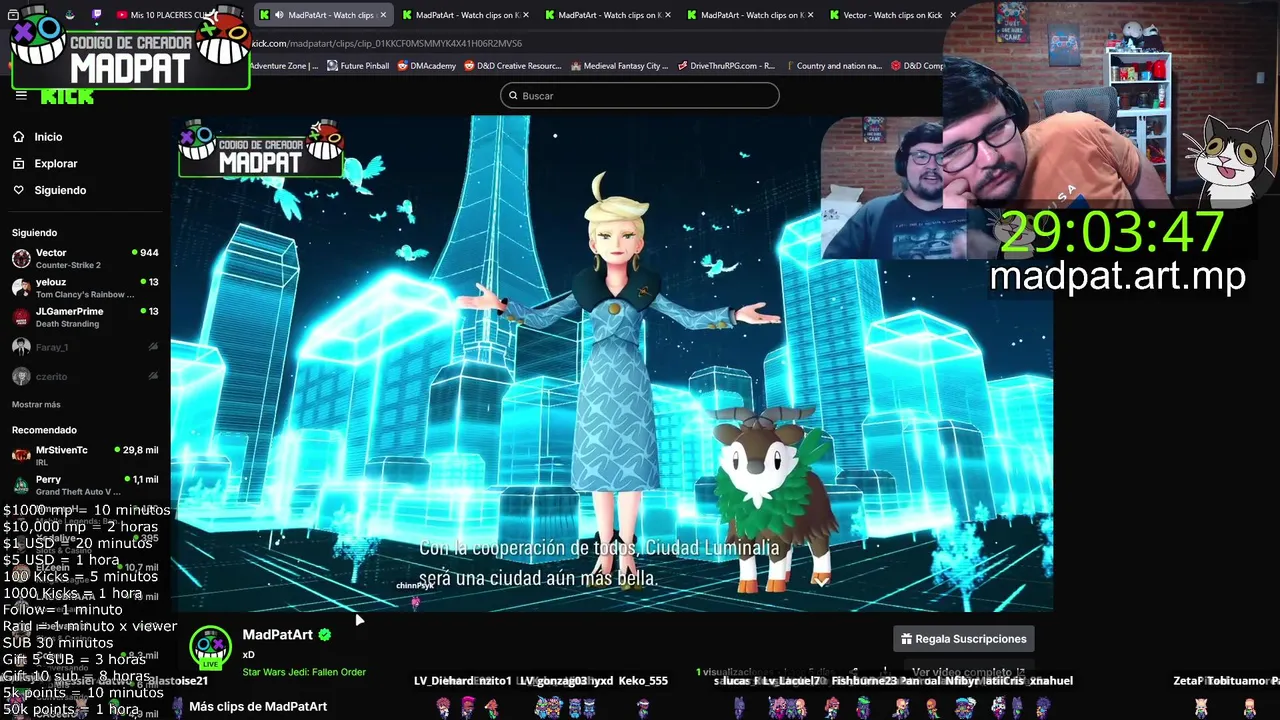The width and height of the screenshot is (1280, 720).
Task: Collapse the Kick sidebar with the hamburger icon
Action: click(21, 96)
